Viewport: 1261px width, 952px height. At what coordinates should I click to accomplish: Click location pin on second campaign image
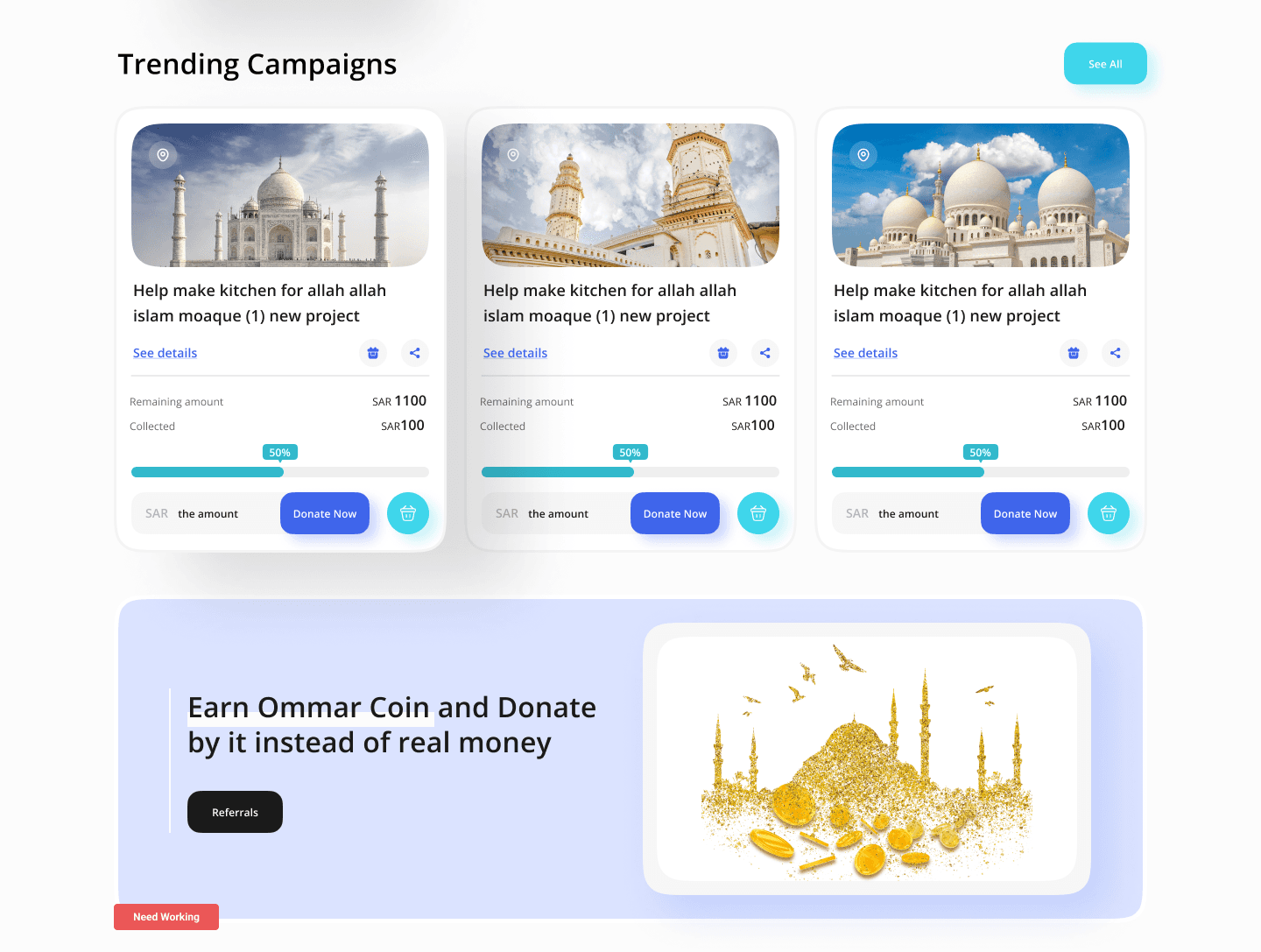[513, 155]
